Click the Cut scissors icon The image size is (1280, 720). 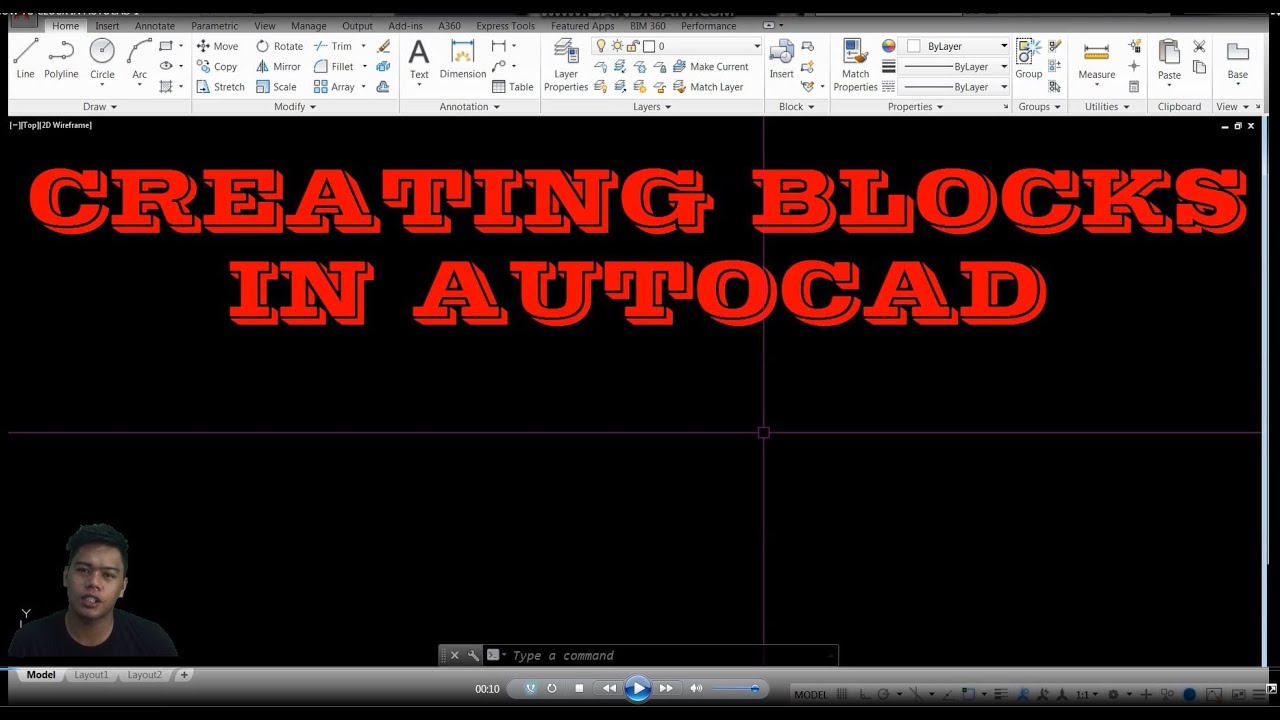pyautogui.click(x=1199, y=46)
